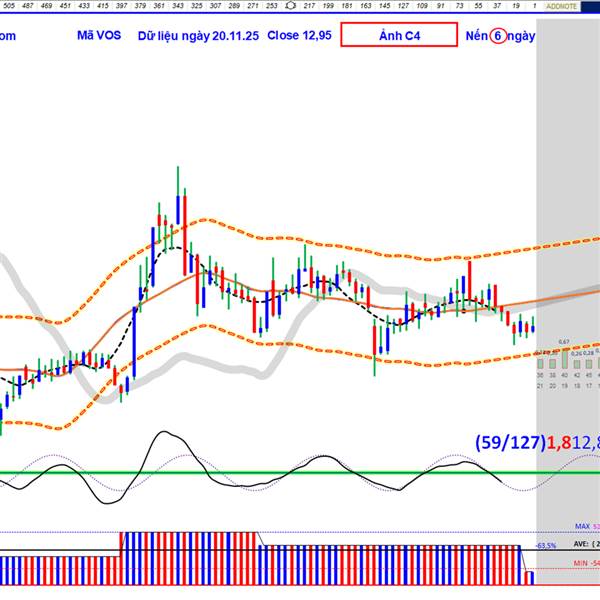Click the tall blue candle at the price peak
Screen dimensions: 600x600
point(178,210)
